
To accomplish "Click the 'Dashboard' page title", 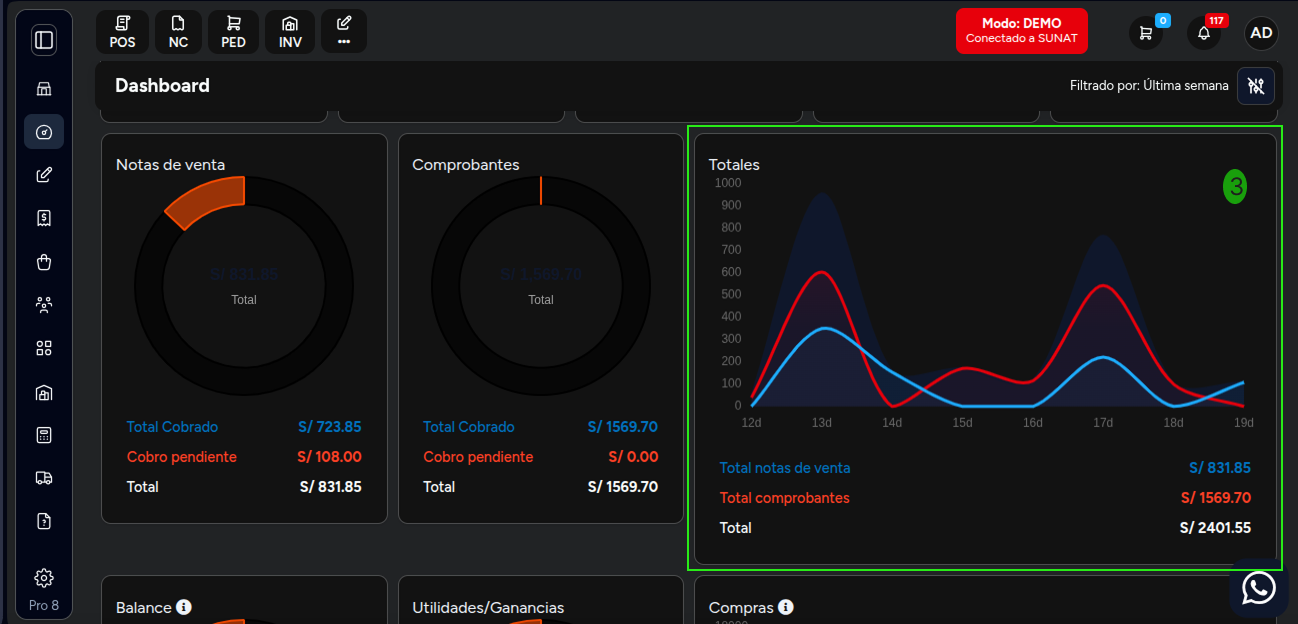I will tap(162, 86).
